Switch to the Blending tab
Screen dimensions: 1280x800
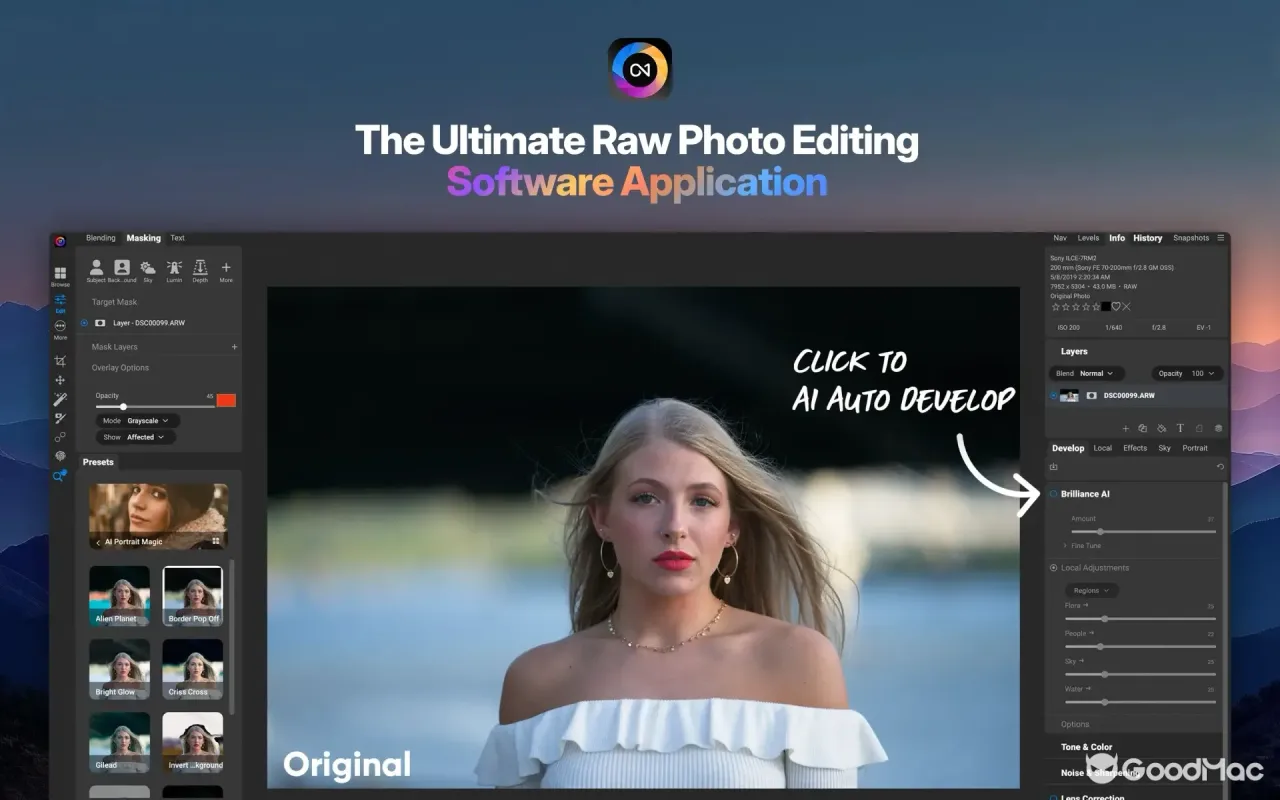[101, 238]
